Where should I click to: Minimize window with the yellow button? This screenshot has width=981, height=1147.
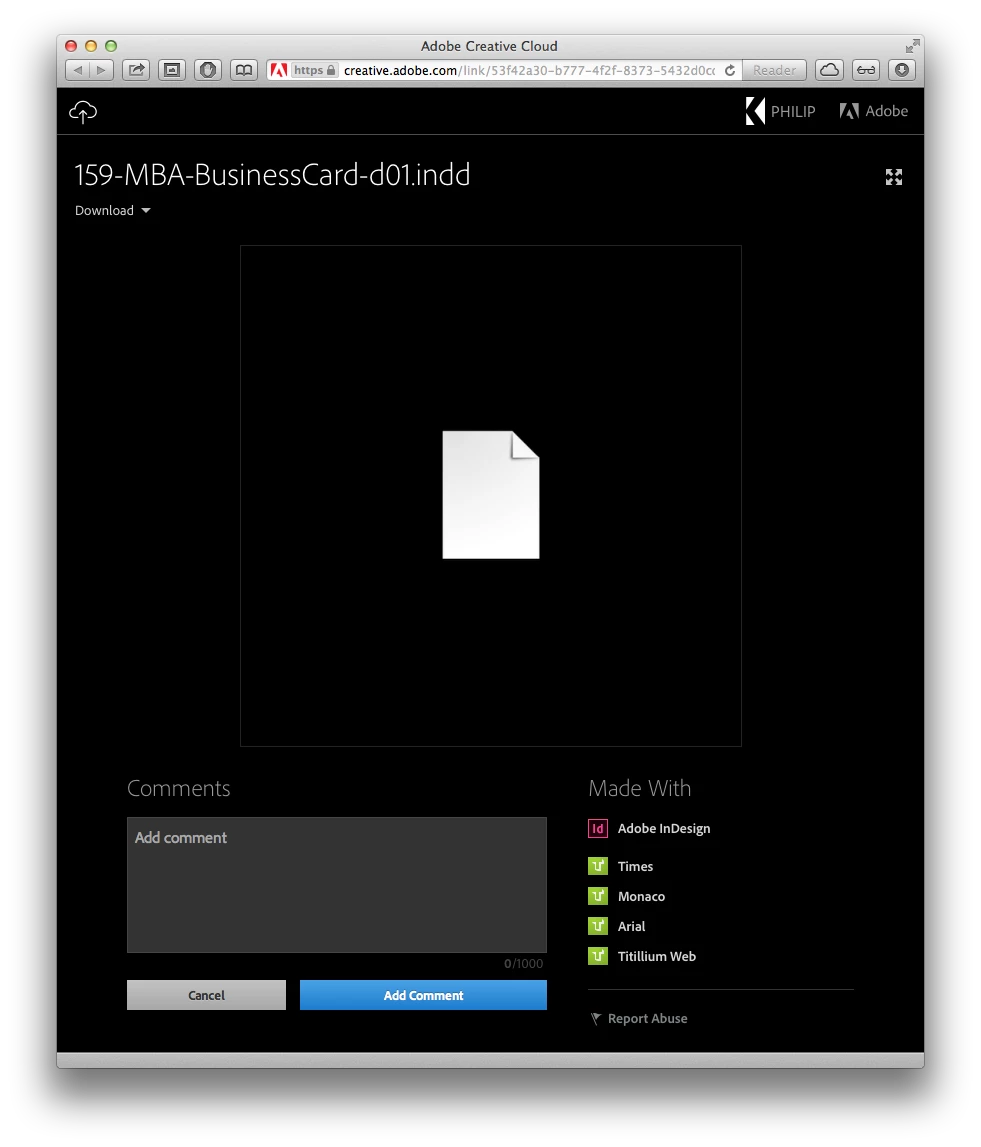tap(91, 46)
